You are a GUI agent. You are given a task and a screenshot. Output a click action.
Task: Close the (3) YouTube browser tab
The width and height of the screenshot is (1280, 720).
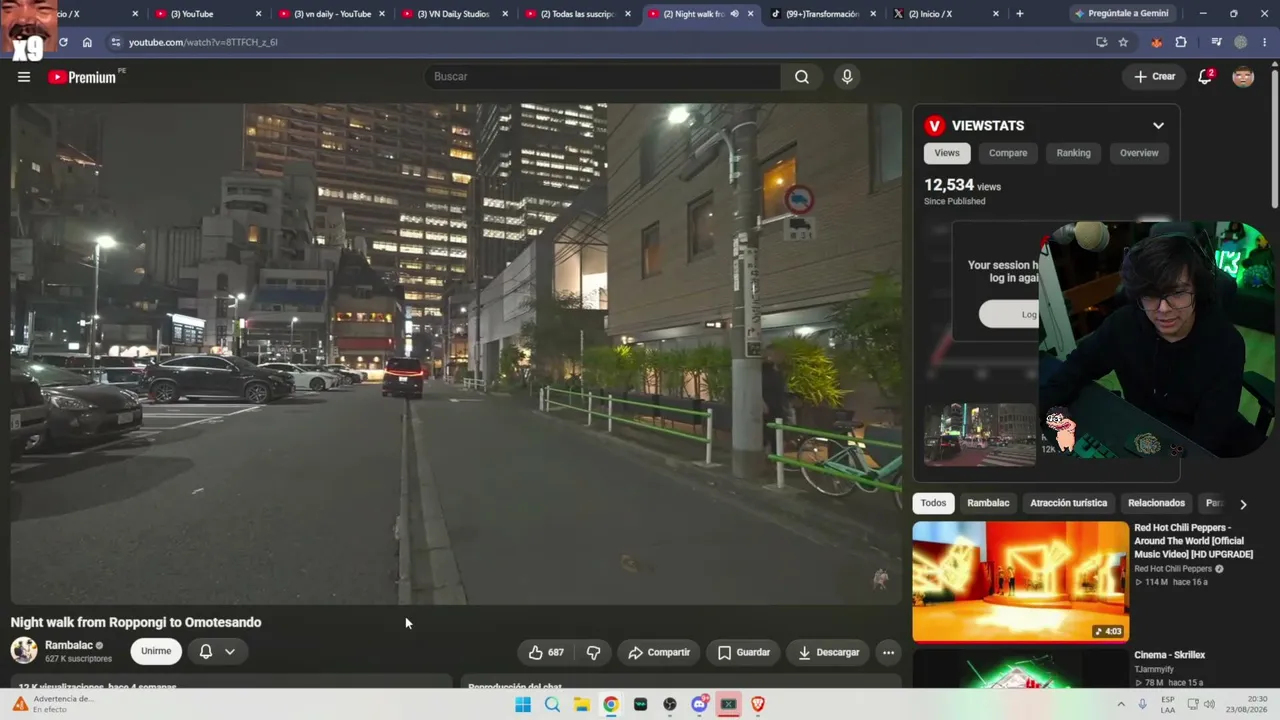[x=258, y=14]
